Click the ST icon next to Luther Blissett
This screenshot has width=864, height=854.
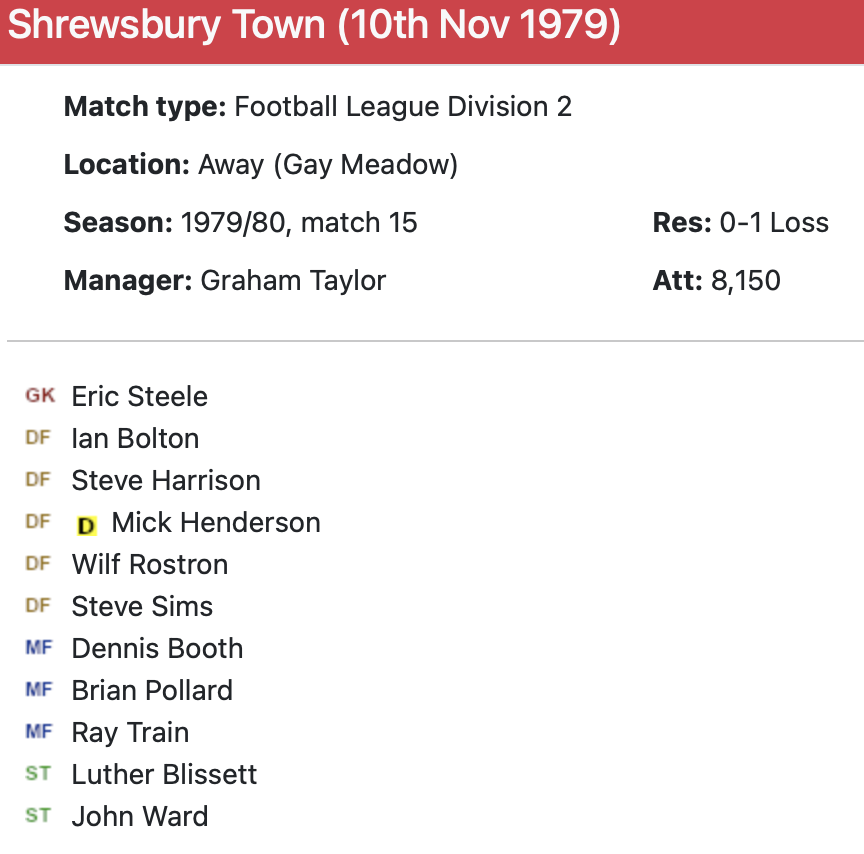(x=38, y=774)
